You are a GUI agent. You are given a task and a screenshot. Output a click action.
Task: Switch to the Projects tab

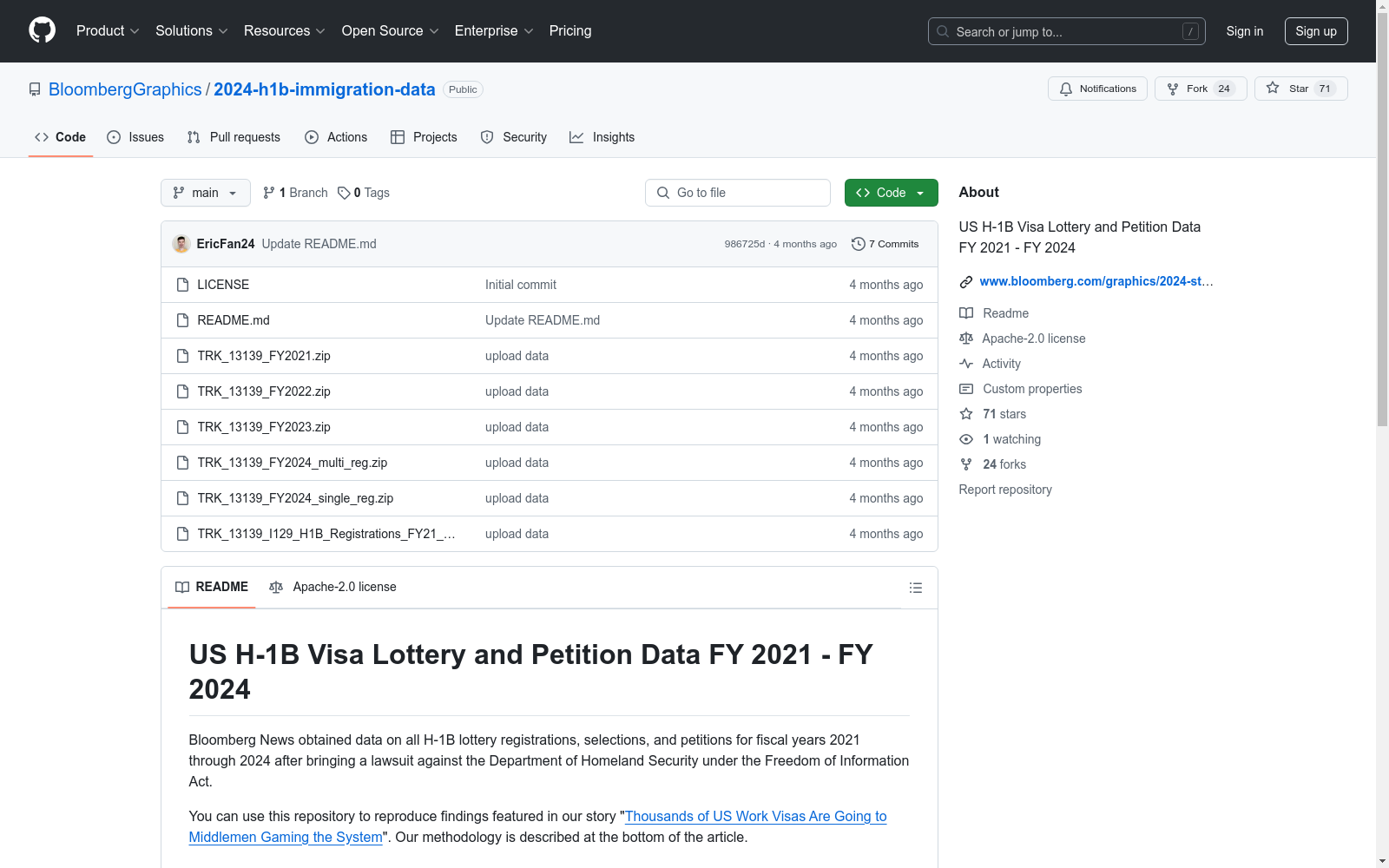click(x=424, y=137)
